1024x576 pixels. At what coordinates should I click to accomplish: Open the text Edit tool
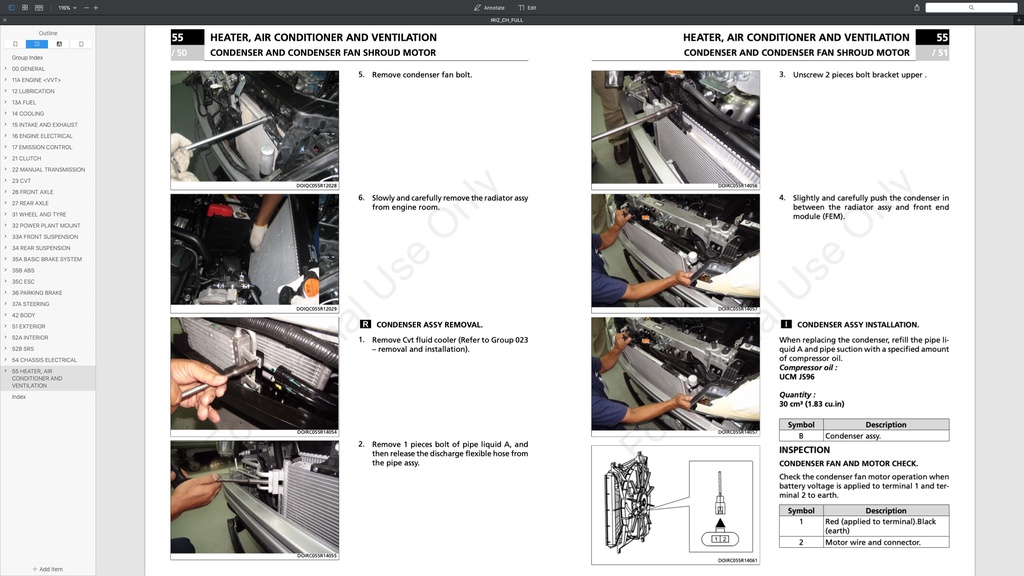[526, 7]
